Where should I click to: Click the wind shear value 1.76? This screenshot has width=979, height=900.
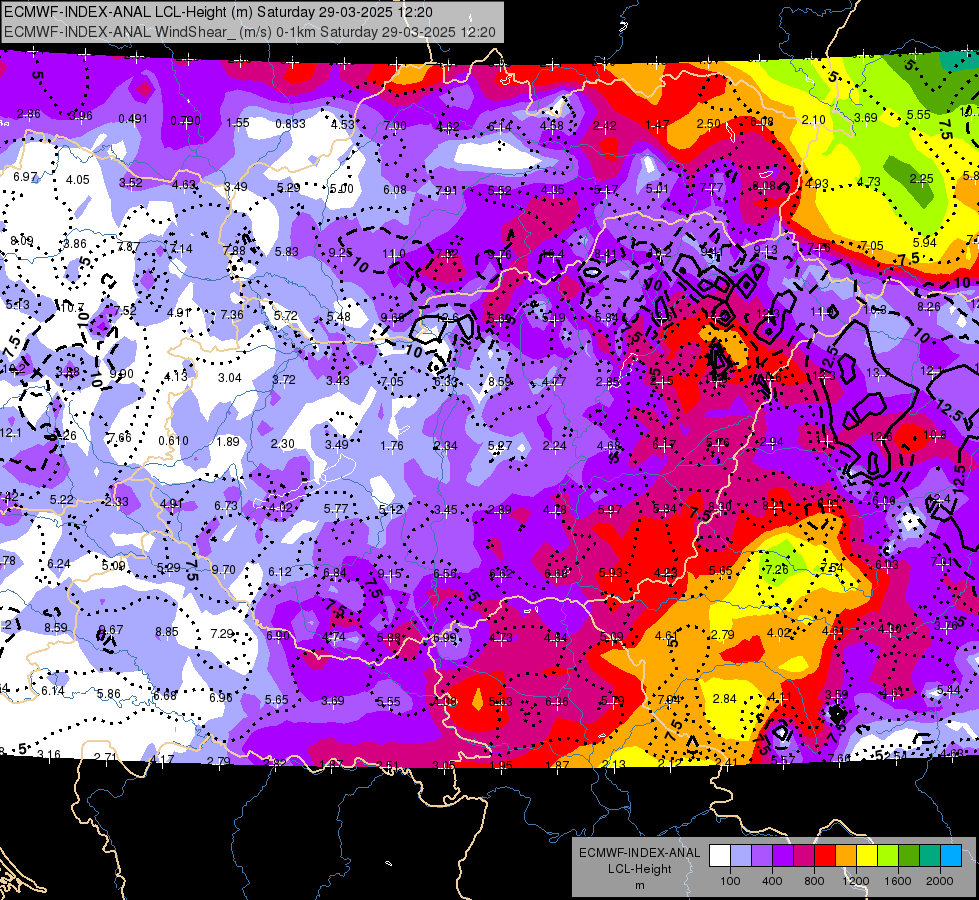391,445
